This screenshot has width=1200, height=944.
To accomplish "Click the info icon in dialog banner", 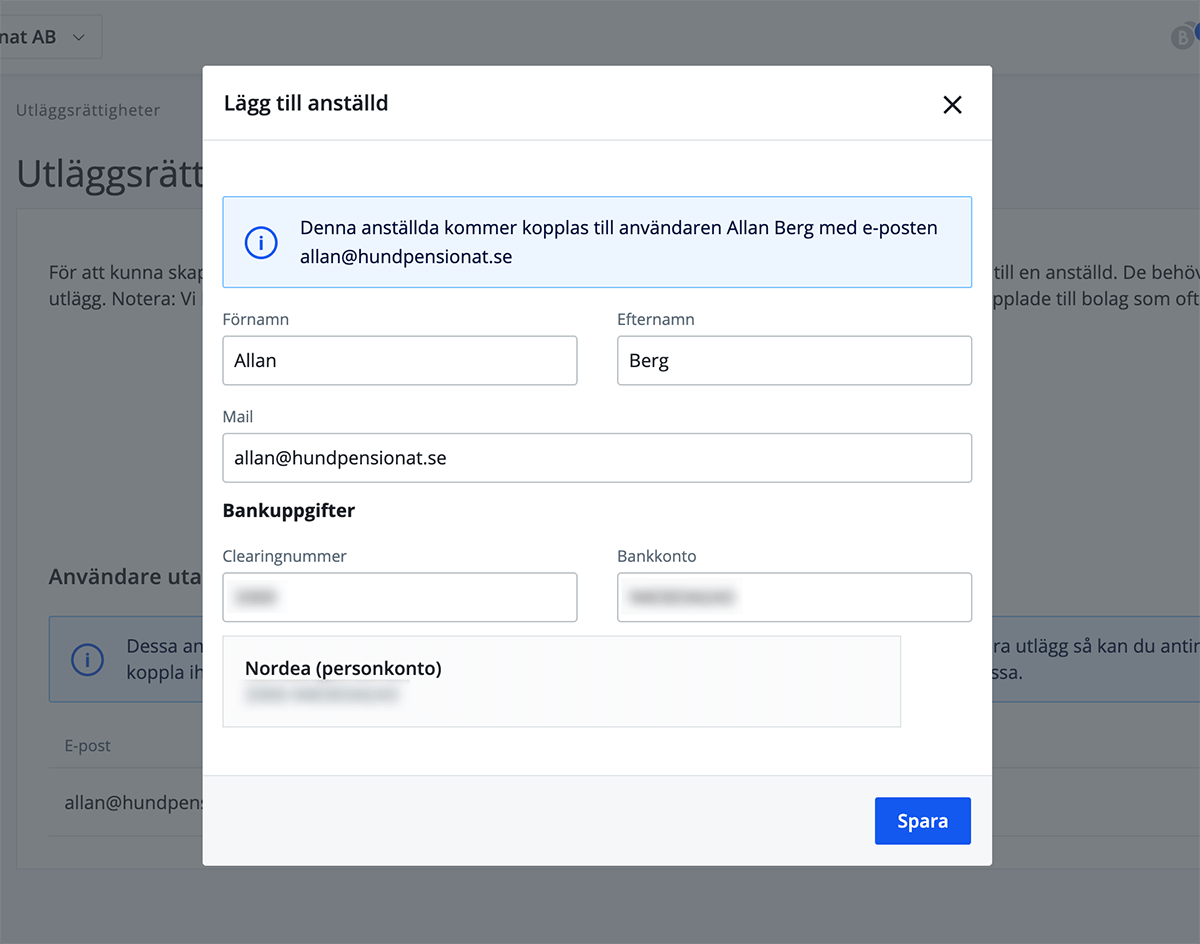I will 261,243.
